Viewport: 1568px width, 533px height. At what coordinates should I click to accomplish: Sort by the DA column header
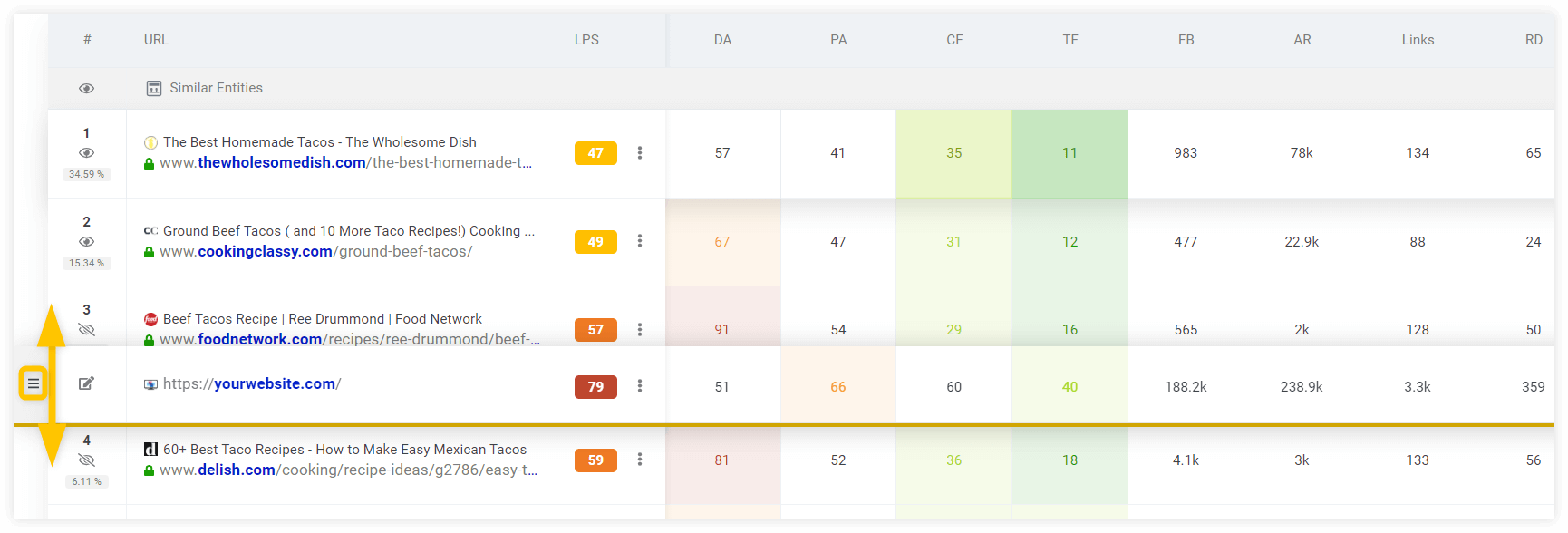pos(722,40)
